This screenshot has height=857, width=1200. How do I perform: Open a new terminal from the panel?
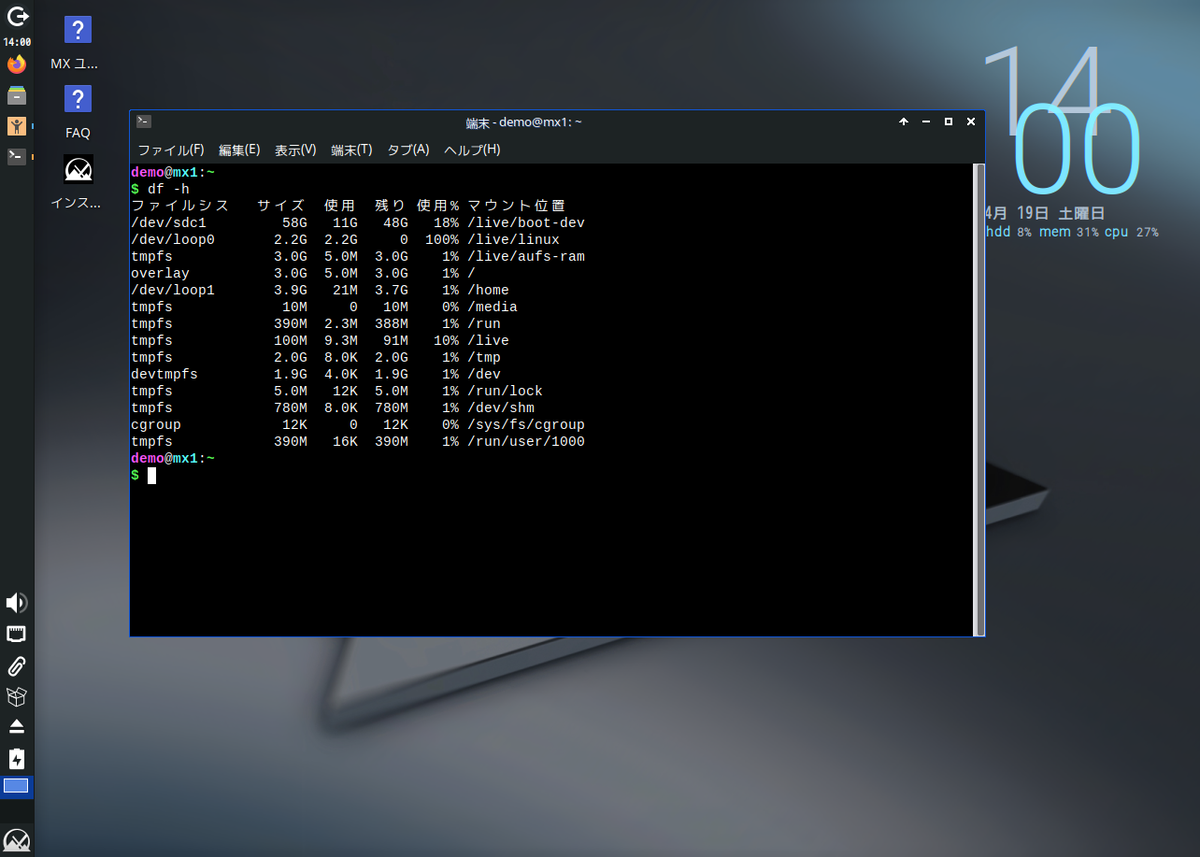click(x=17, y=157)
